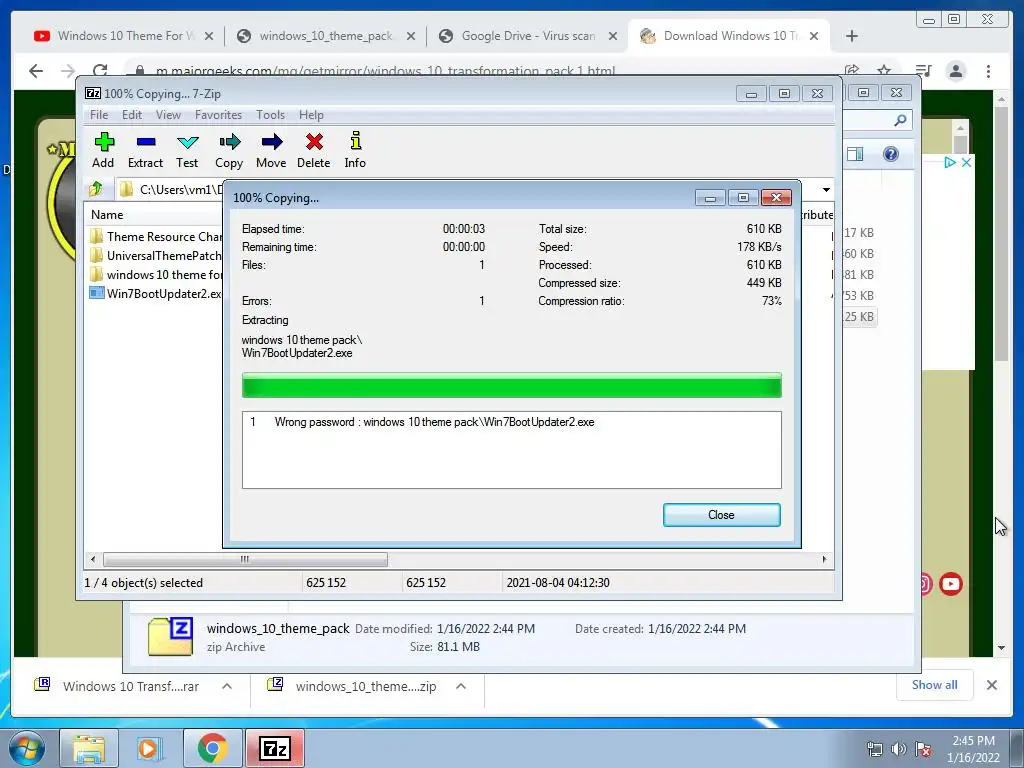Image resolution: width=1024 pixels, height=768 pixels.
Task: Click Chrome reload page icon
Action: tap(100, 71)
